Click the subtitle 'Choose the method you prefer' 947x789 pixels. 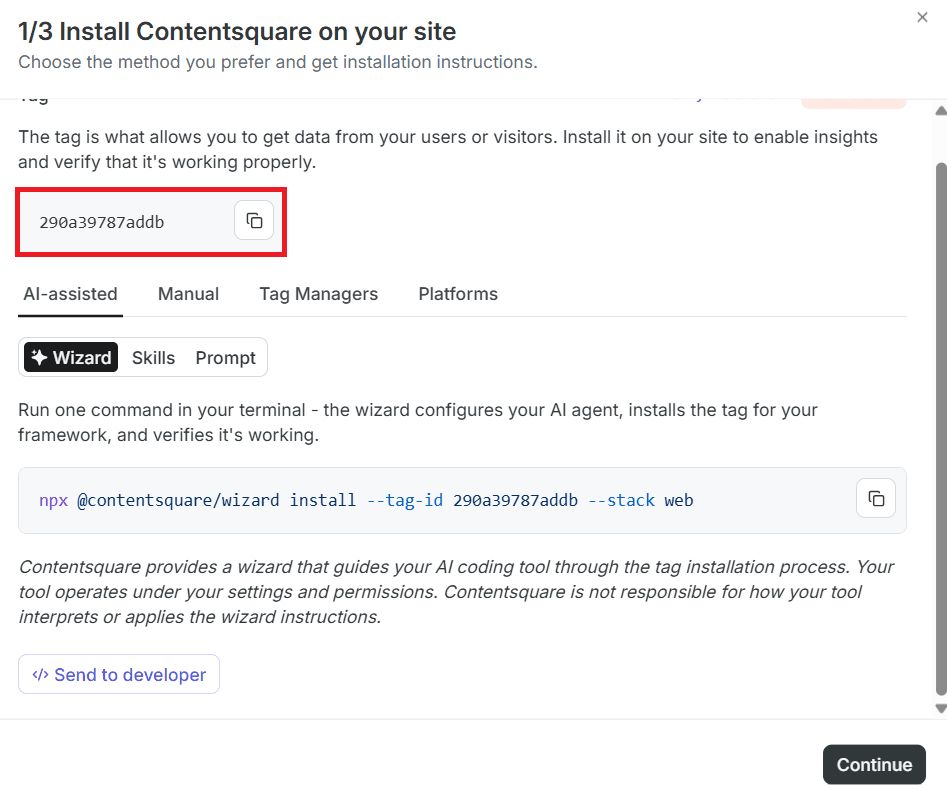coord(278,62)
